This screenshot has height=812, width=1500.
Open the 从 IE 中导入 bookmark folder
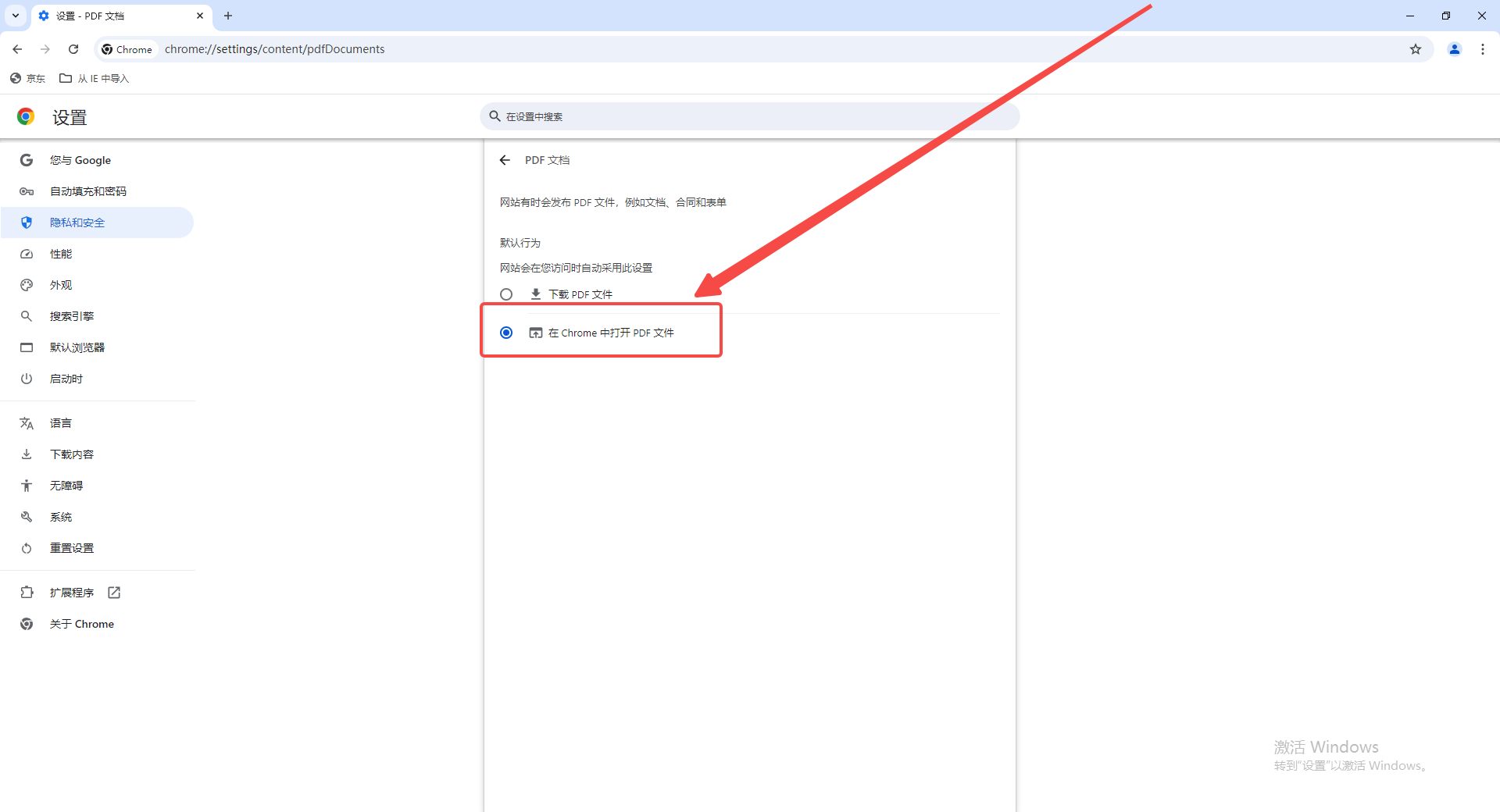(x=95, y=78)
